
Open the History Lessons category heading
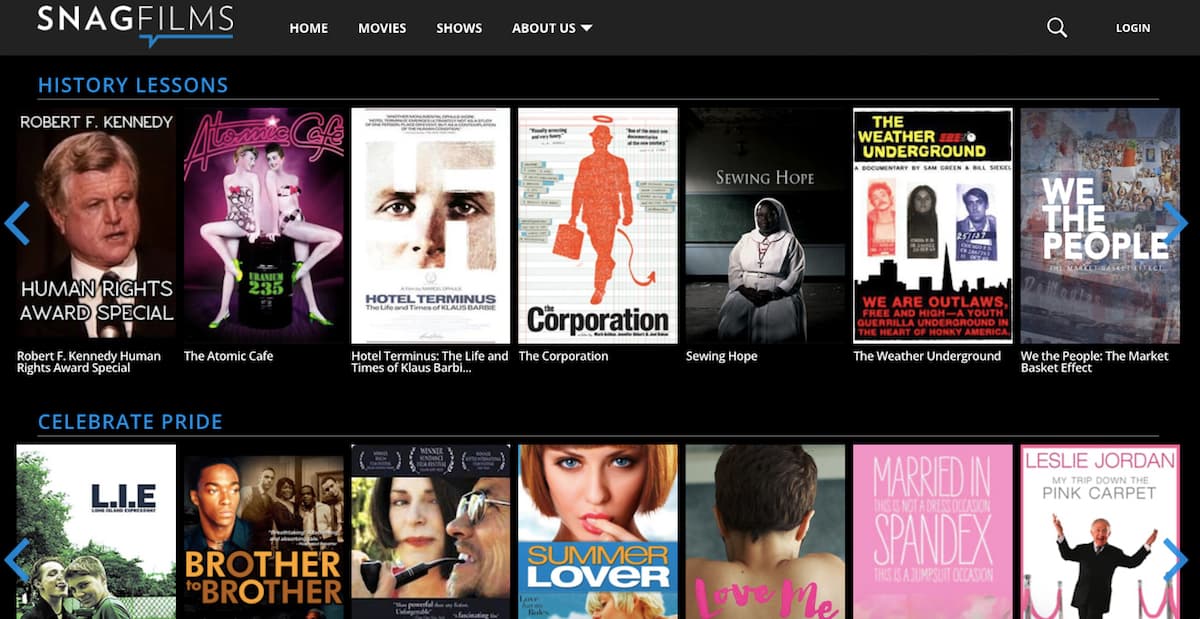click(133, 85)
